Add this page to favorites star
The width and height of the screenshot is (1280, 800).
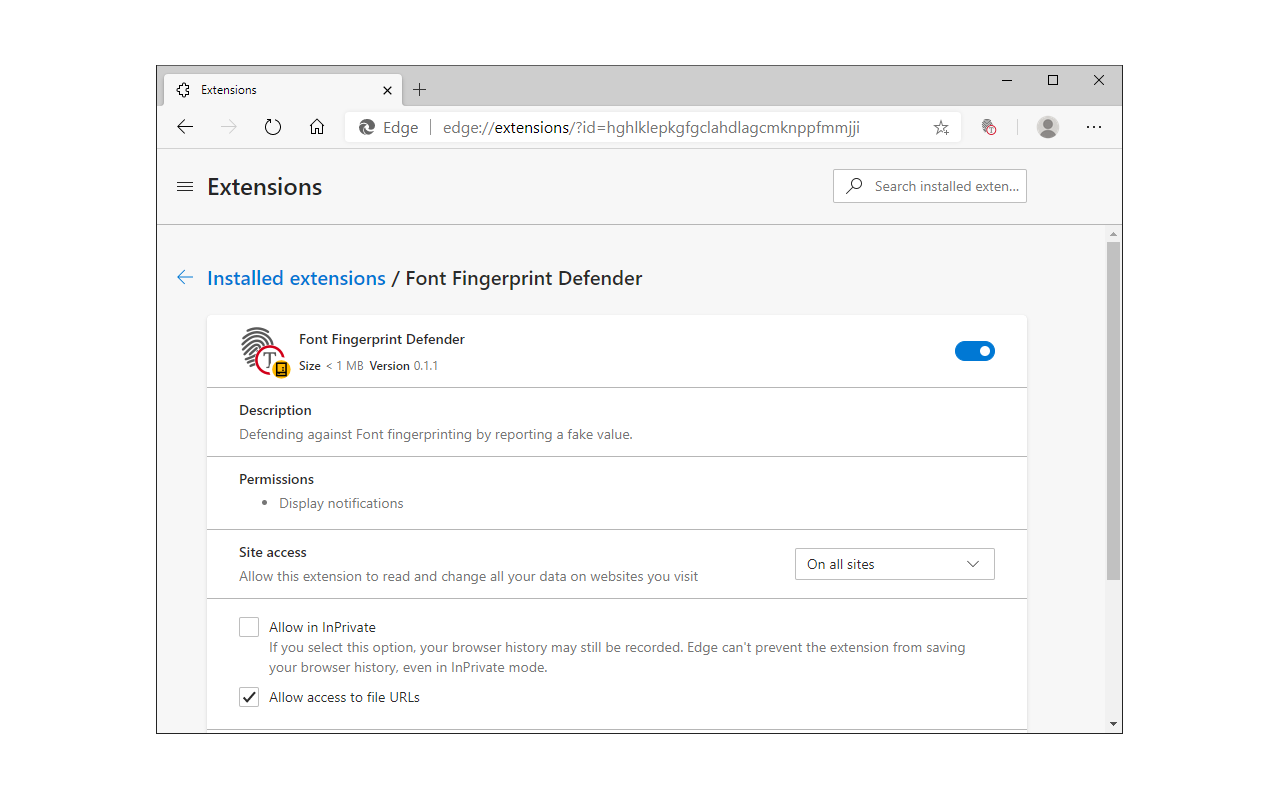point(941,127)
